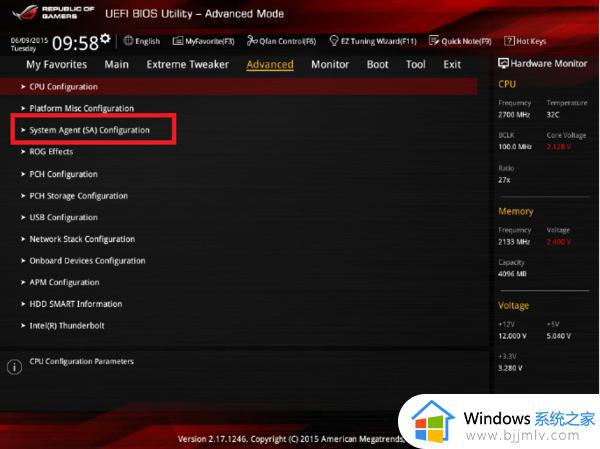
Task: Select the Exit tab
Action: coord(452,64)
